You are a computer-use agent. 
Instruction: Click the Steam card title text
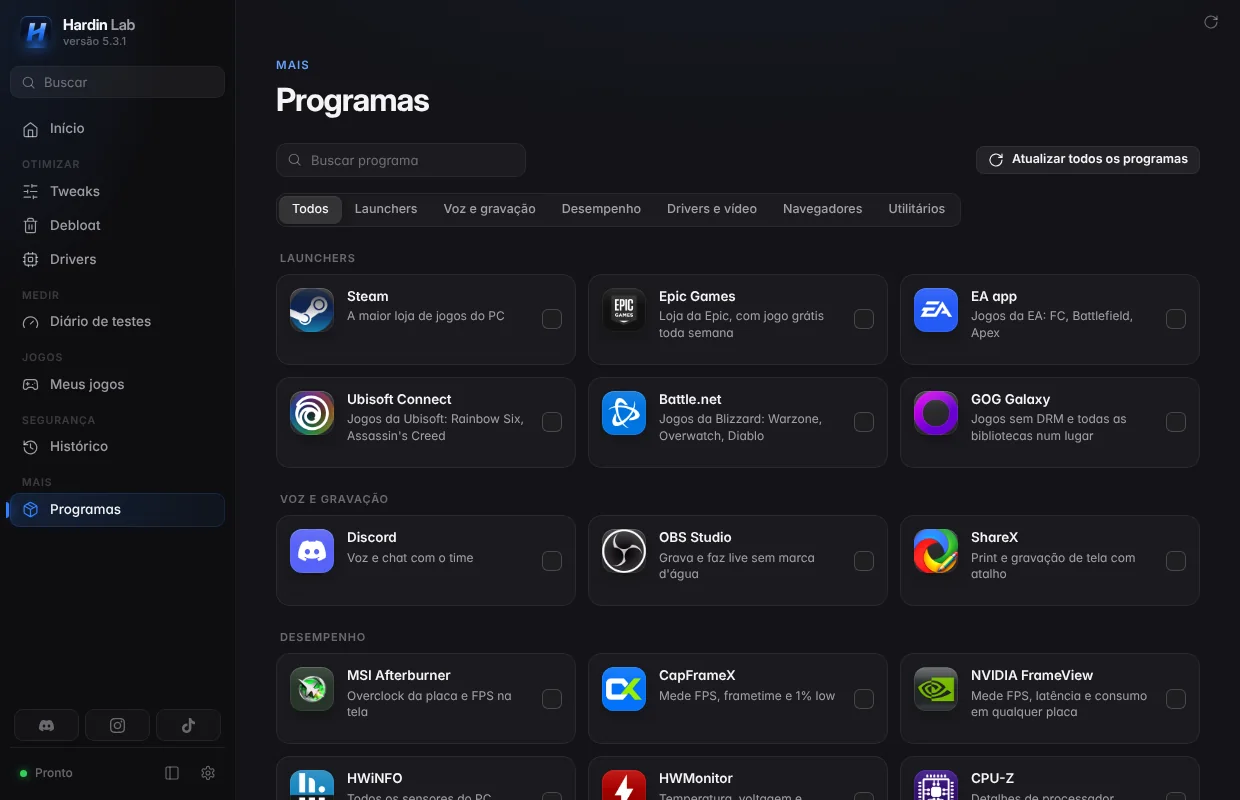coord(368,297)
